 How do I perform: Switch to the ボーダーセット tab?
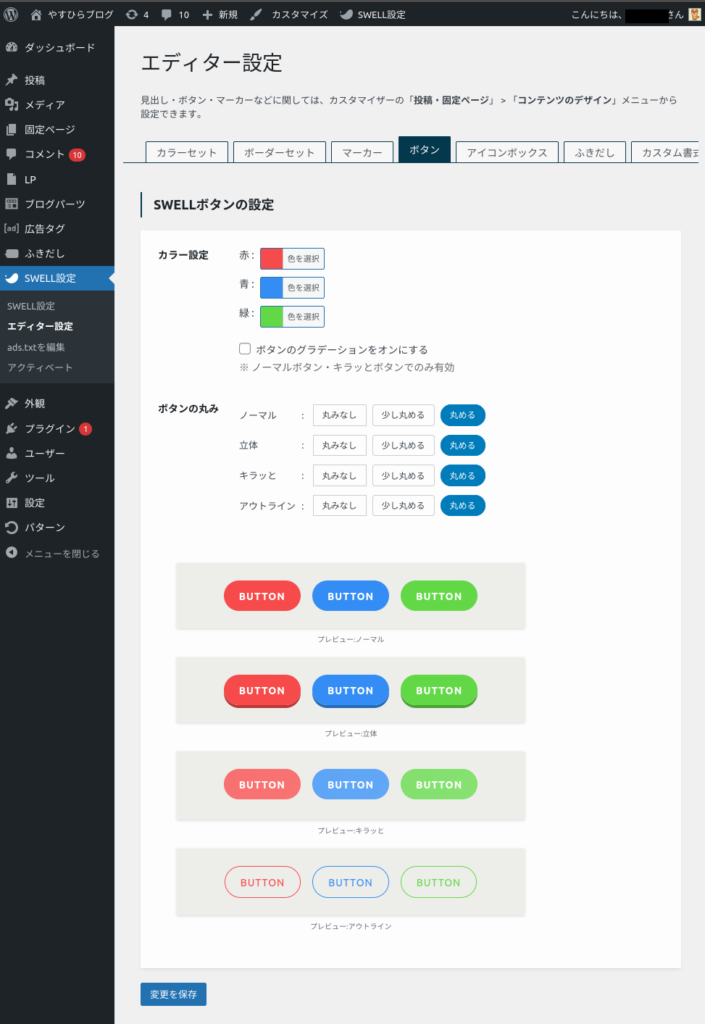[x=279, y=152]
